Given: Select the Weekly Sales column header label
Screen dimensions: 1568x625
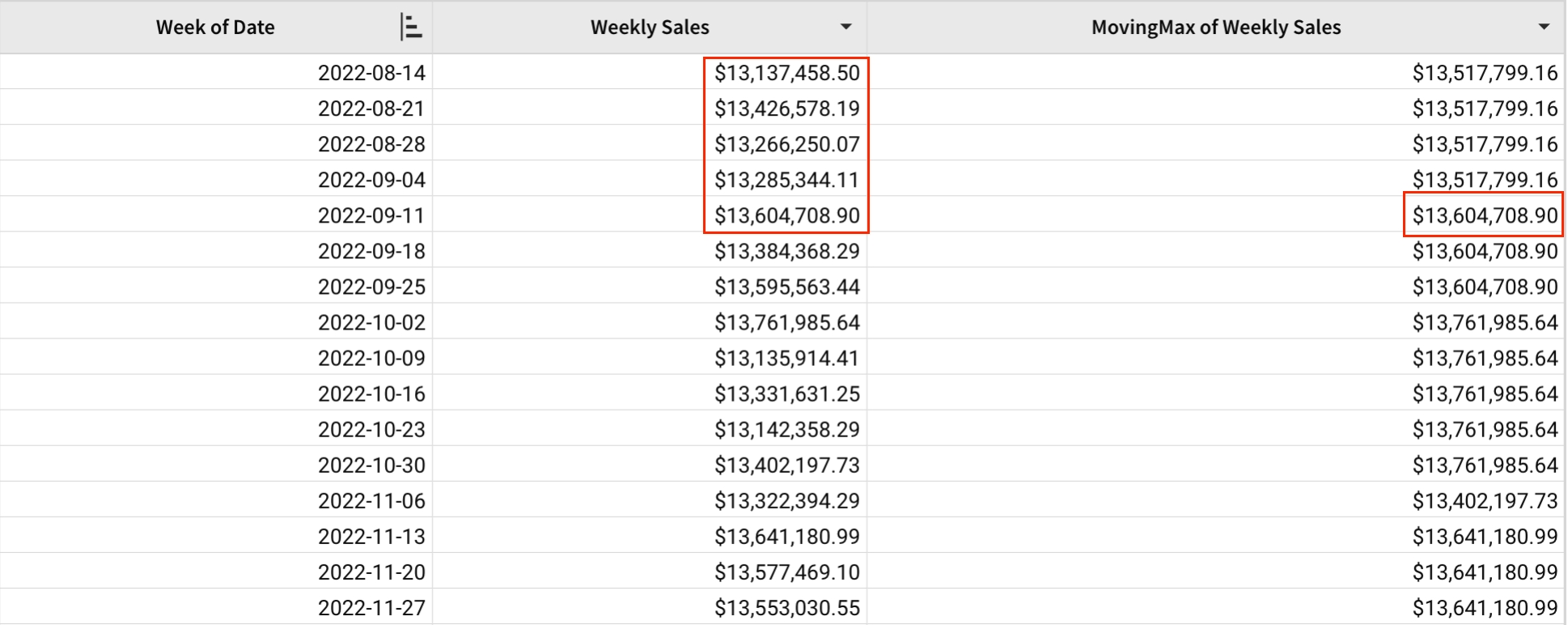Looking at the screenshot, I should pyautogui.click(x=650, y=28).
